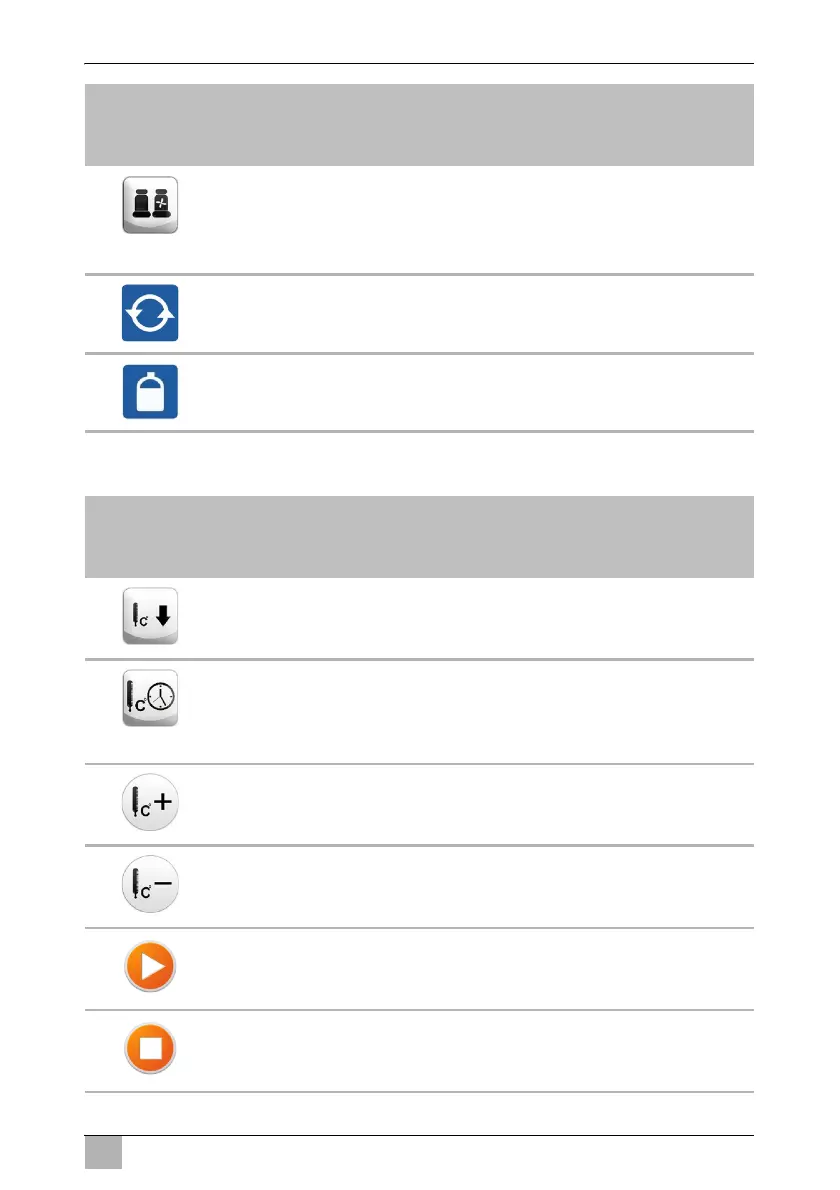Click the upper table's gray header band

point(418,125)
